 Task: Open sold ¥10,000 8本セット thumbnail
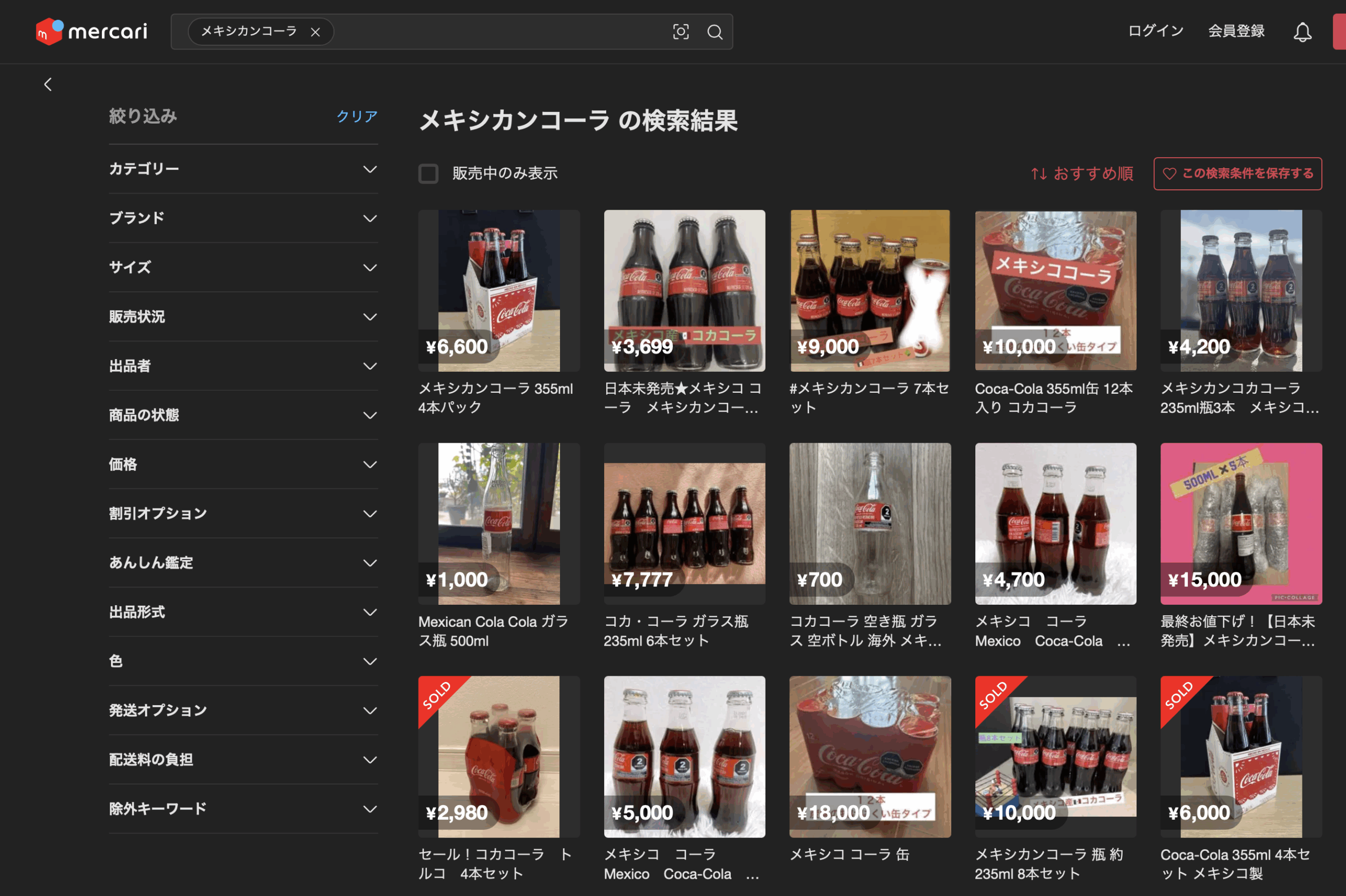click(1055, 757)
